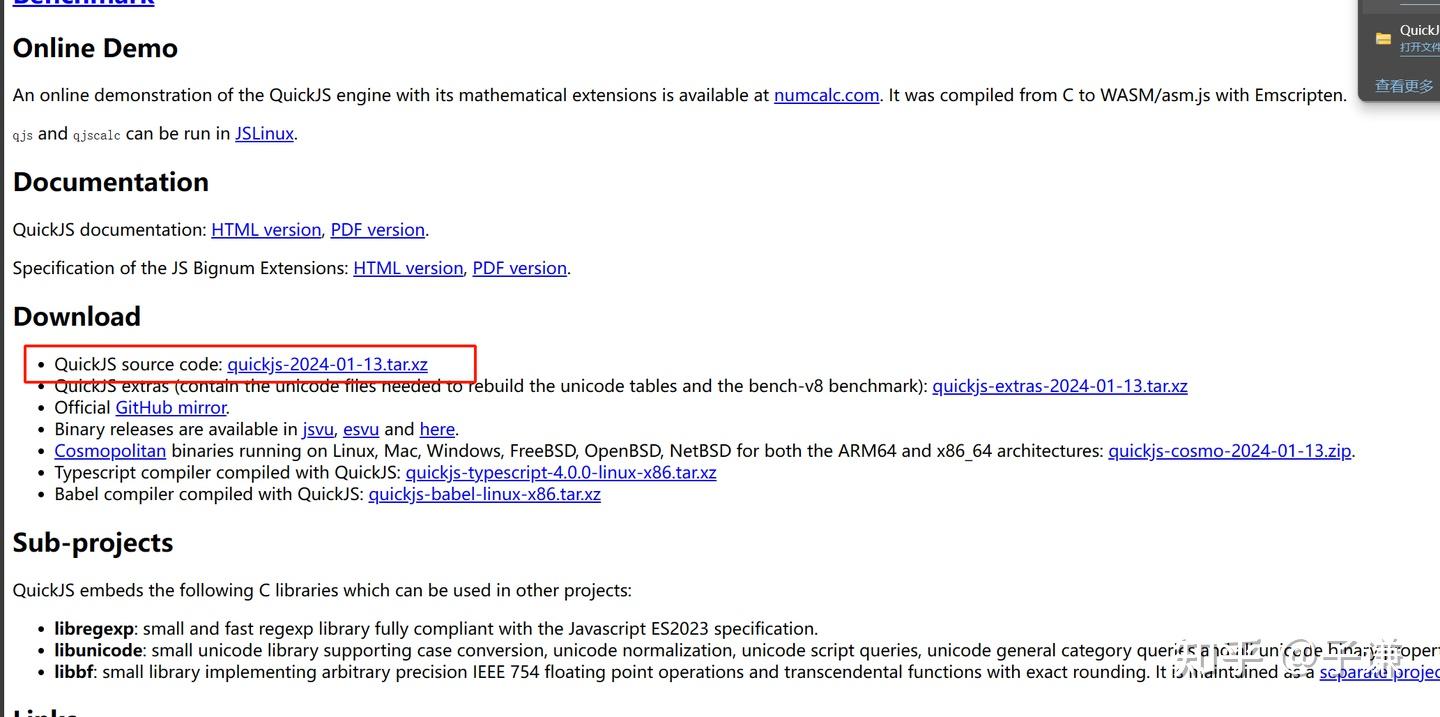The image size is (1440, 717).
Task: Download quickjs-extras-2024-01-13.tar.xz
Action: [x=1059, y=386]
